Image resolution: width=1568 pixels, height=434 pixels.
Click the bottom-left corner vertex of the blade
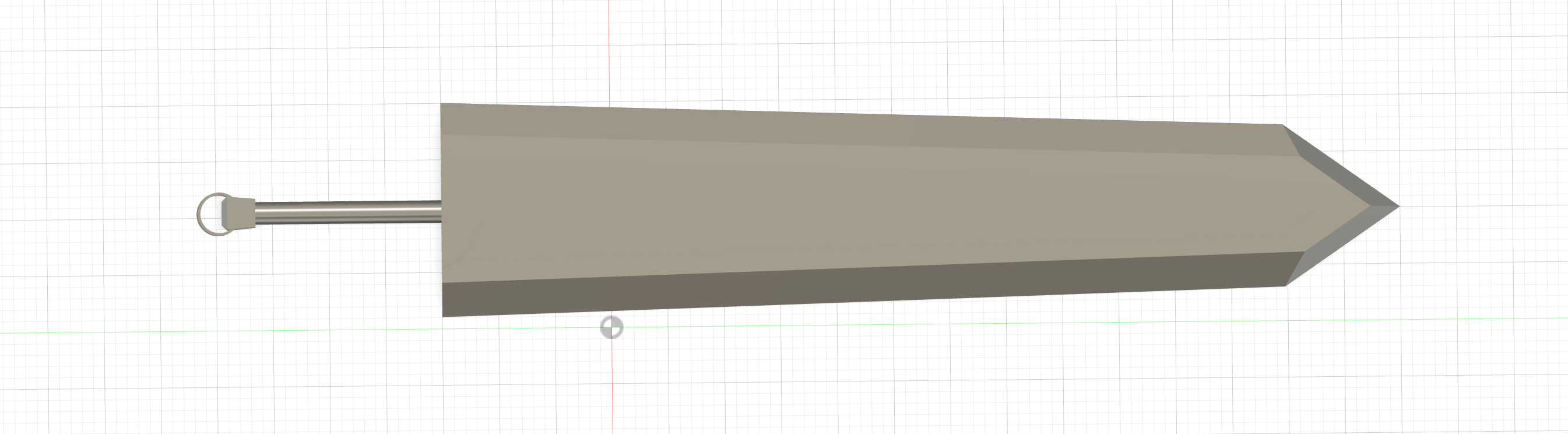click(x=442, y=316)
